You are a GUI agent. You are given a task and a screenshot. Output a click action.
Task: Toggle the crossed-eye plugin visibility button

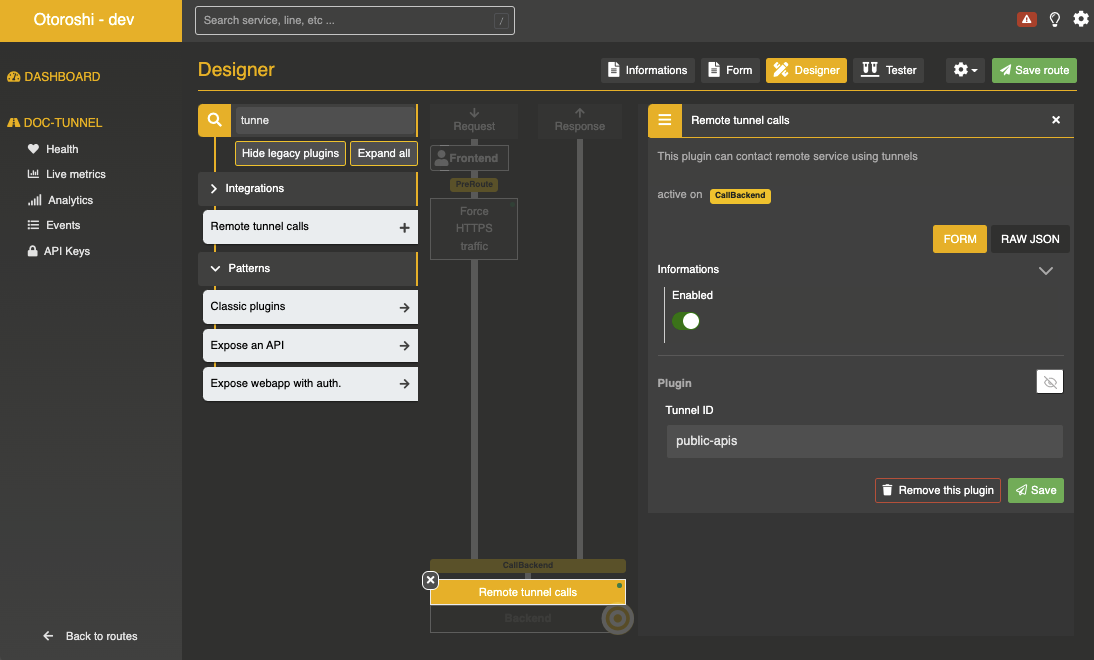[x=1049, y=382]
